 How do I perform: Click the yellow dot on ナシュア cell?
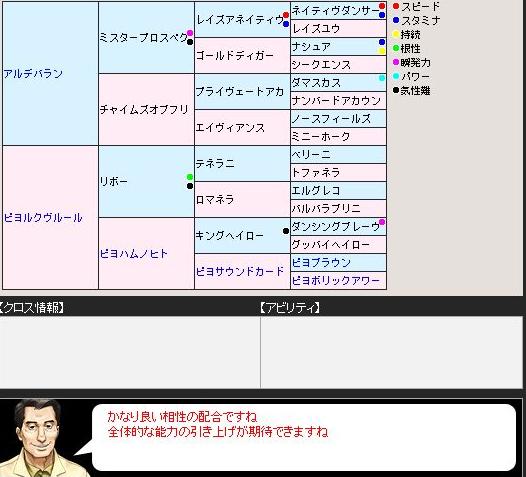point(382,51)
